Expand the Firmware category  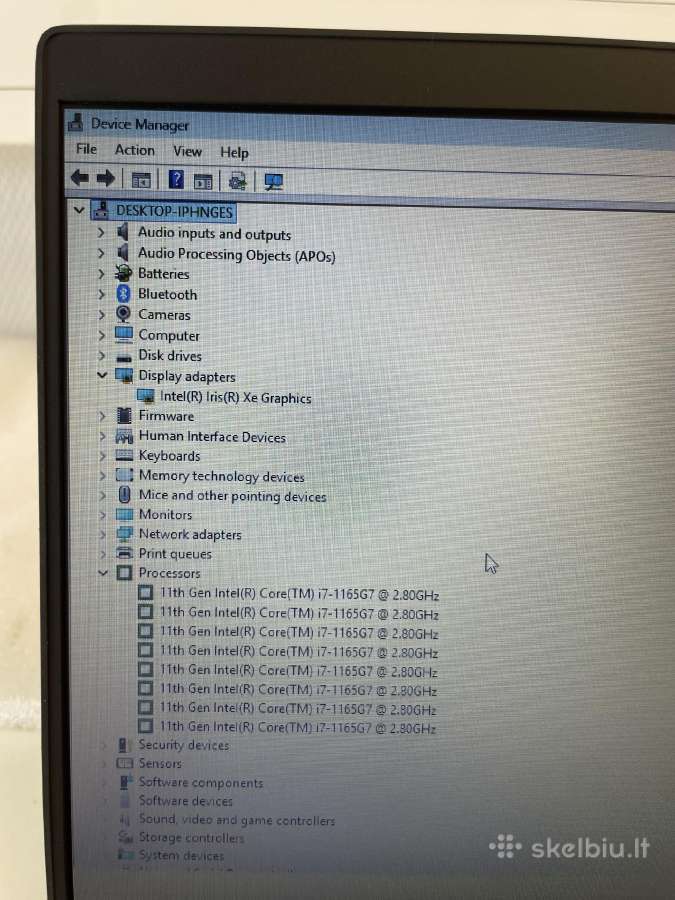point(102,416)
